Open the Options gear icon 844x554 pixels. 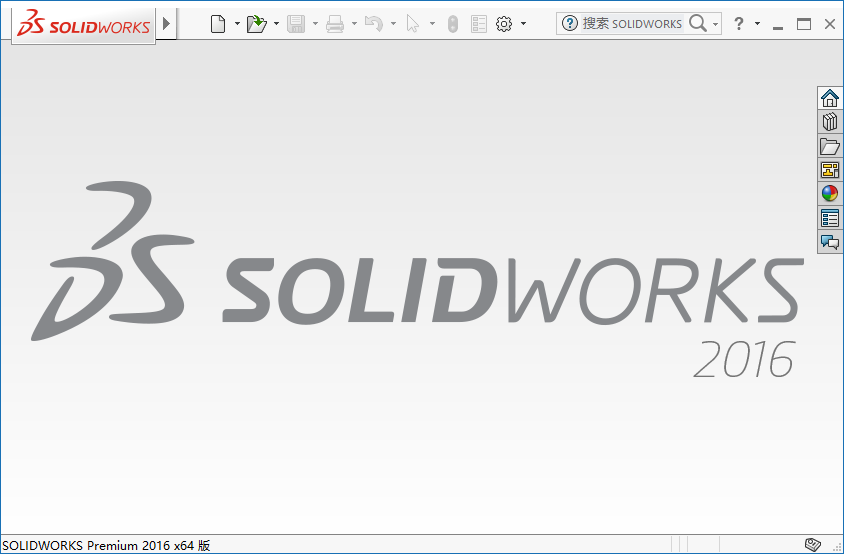tap(504, 24)
